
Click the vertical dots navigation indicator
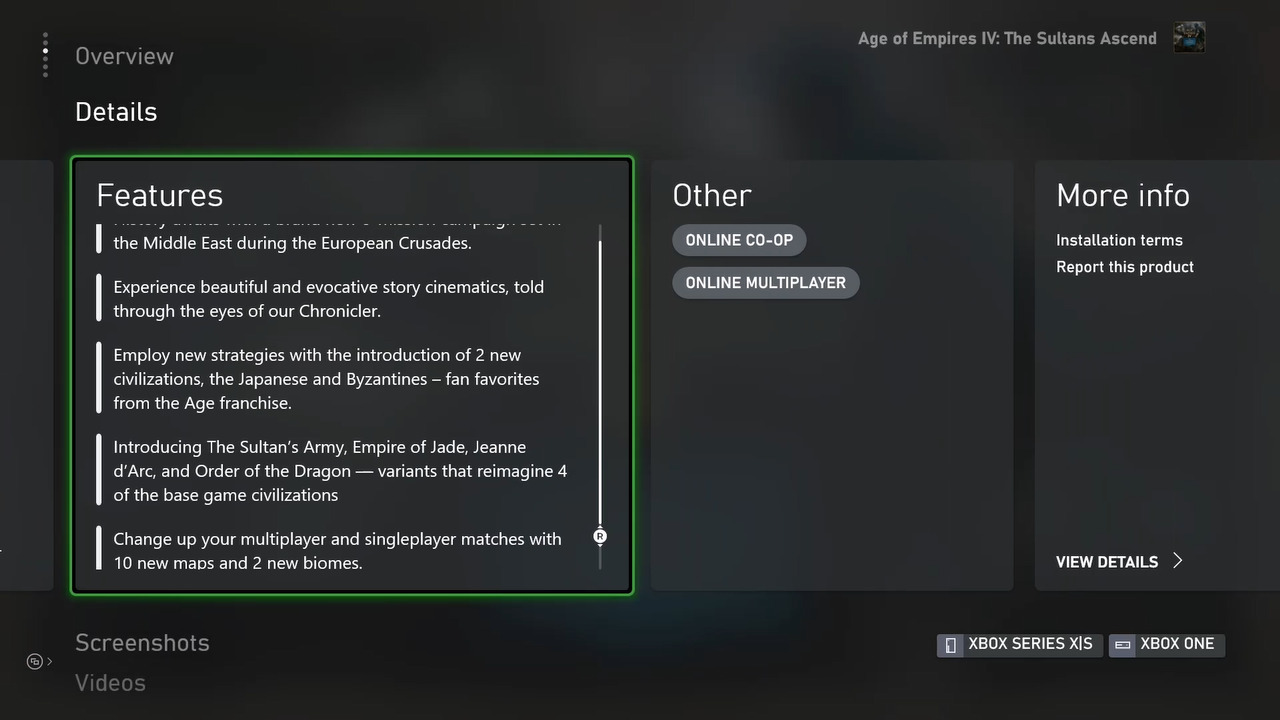coord(45,55)
